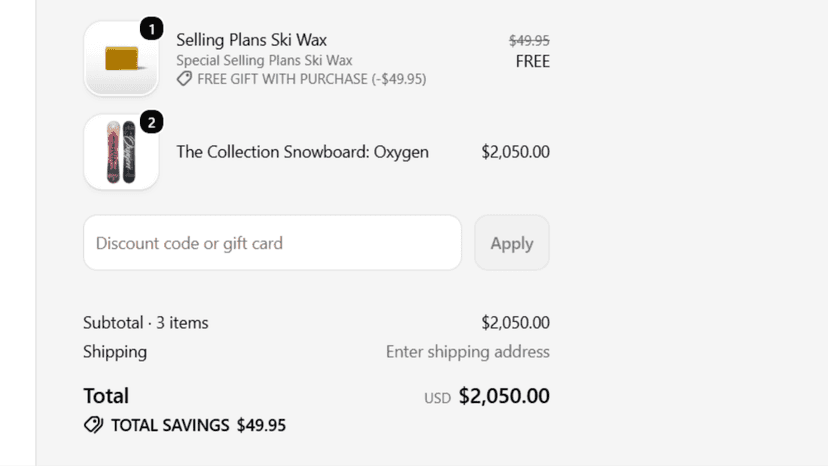Click the bold Total amount $2,050.00
The width and height of the screenshot is (828, 466).
click(504, 396)
